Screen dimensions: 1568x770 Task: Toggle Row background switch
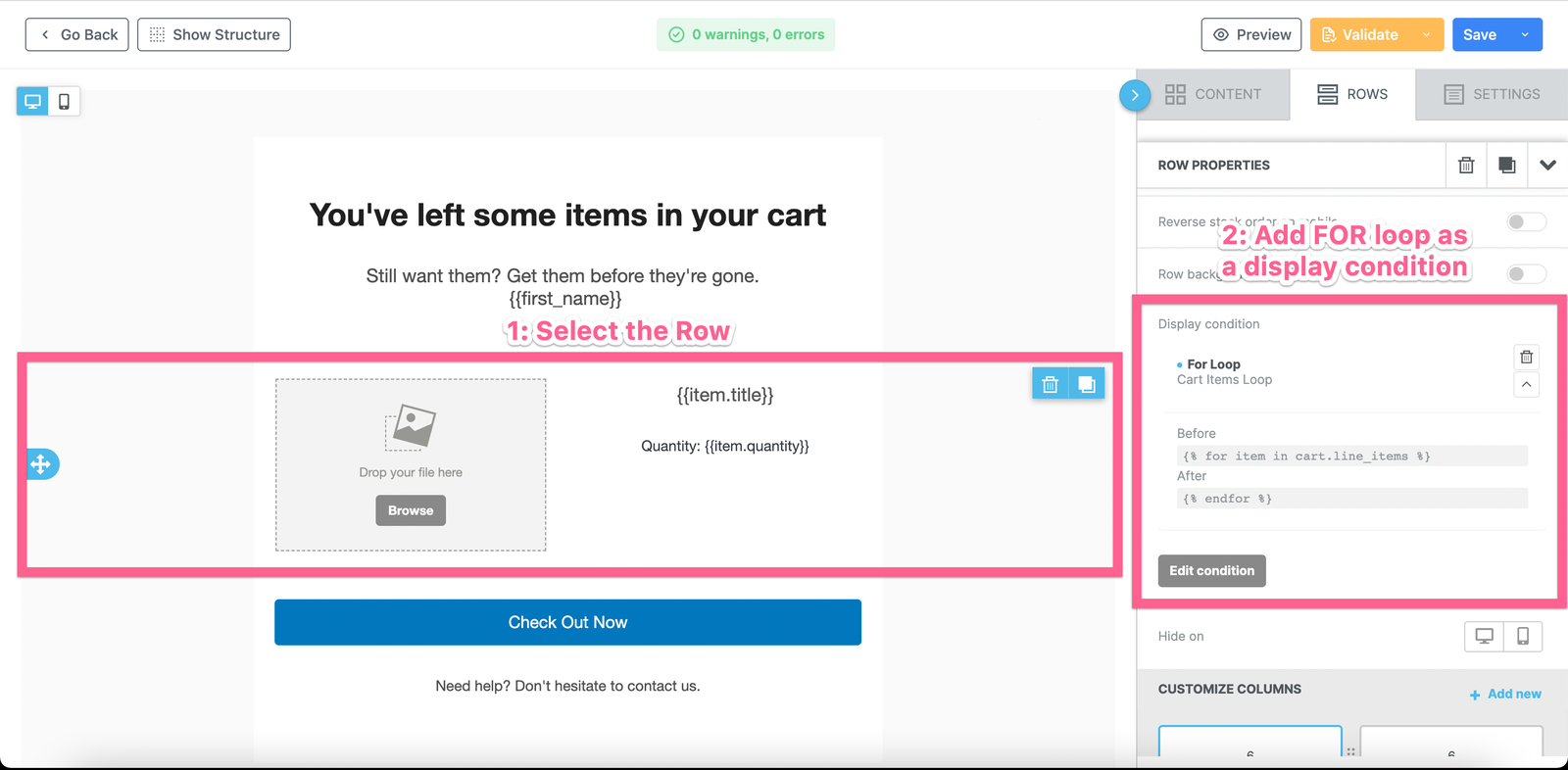(x=1525, y=274)
